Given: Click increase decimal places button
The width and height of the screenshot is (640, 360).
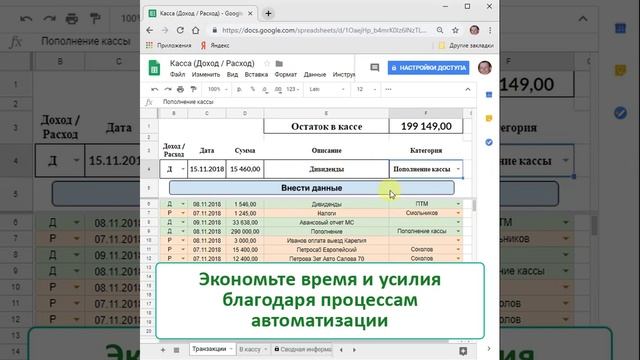Looking at the screenshot, I should click(278, 89).
